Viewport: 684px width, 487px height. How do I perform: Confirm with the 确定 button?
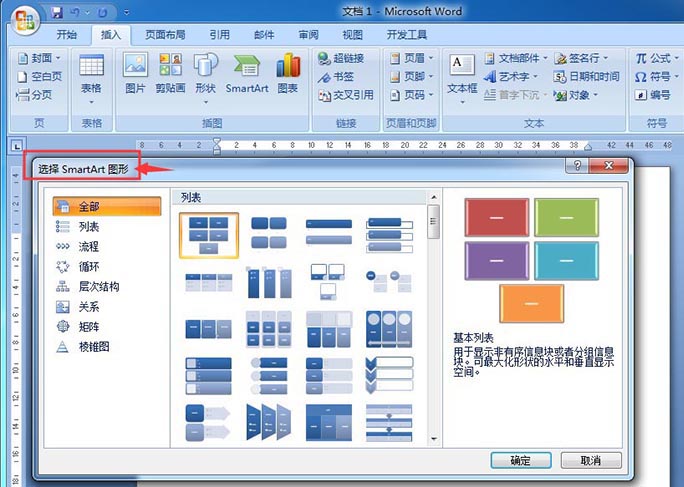pyautogui.click(x=521, y=460)
